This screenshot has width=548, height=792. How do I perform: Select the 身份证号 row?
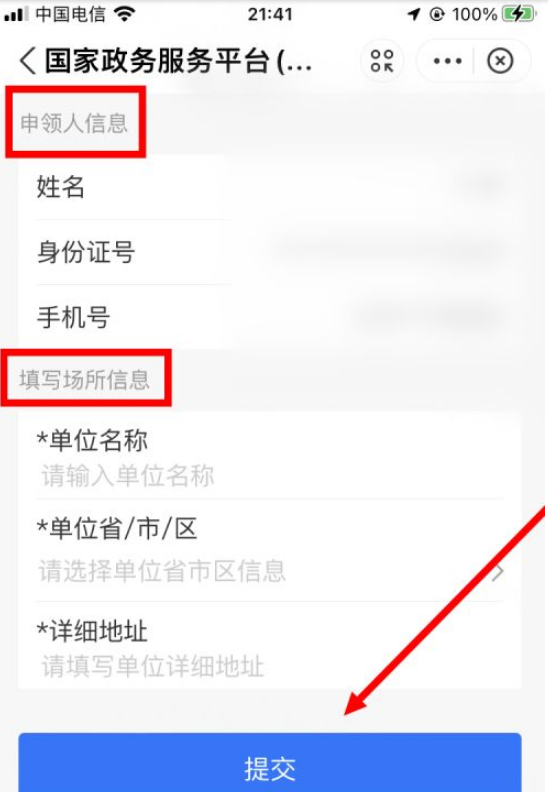270,252
